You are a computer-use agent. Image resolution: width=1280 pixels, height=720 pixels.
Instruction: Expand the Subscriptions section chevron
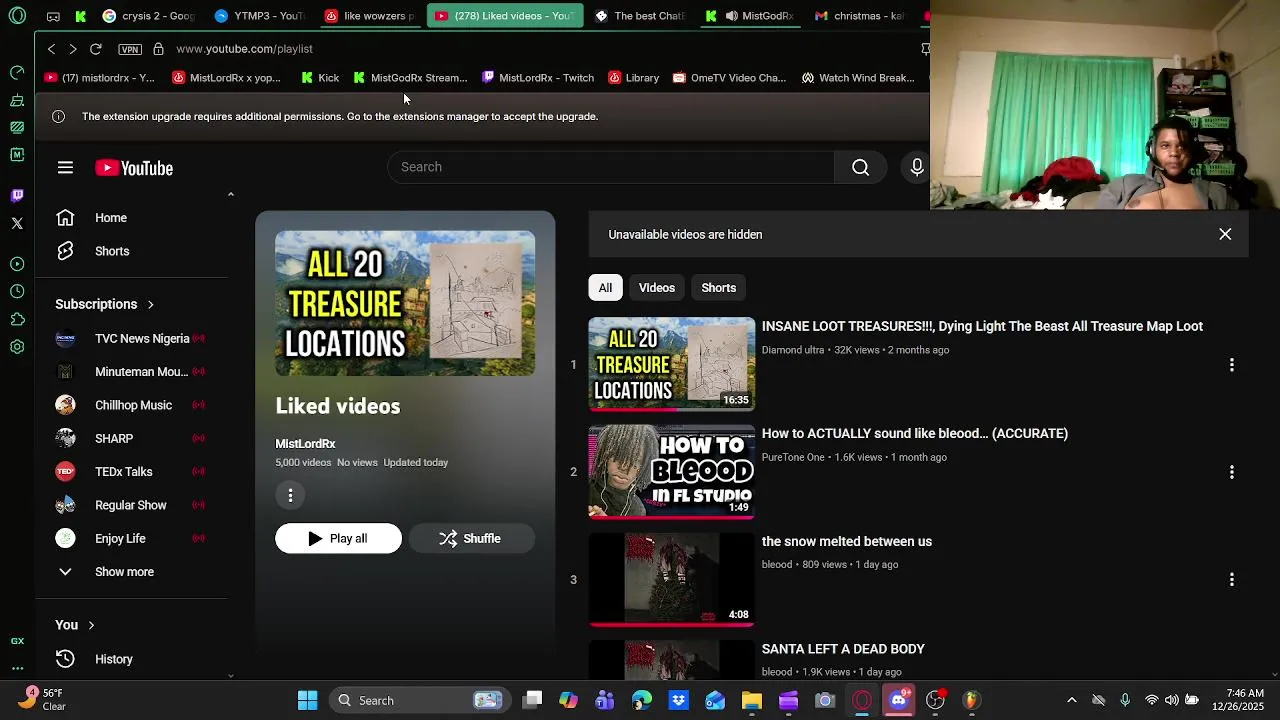coord(150,304)
